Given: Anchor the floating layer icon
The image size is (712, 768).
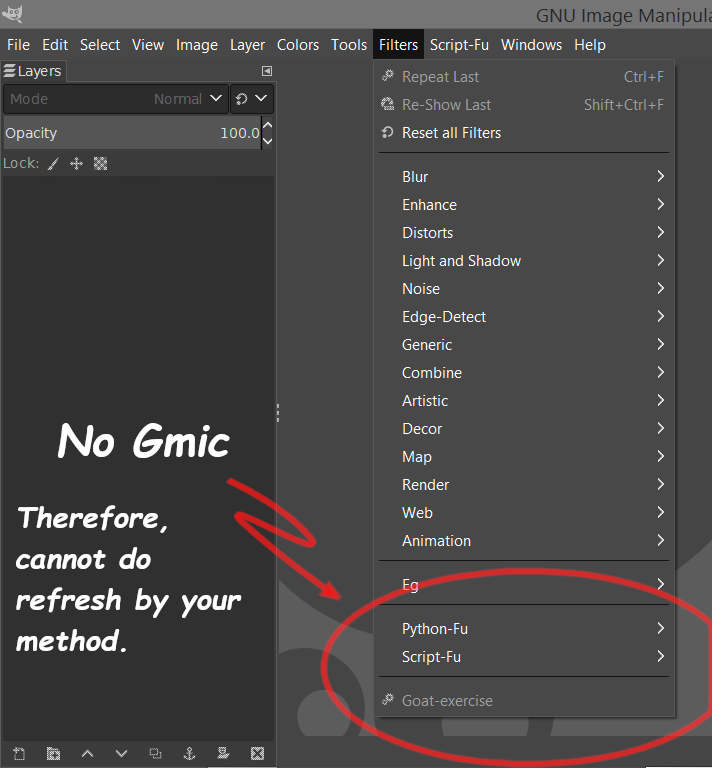Looking at the screenshot, I should click(189, 753).
